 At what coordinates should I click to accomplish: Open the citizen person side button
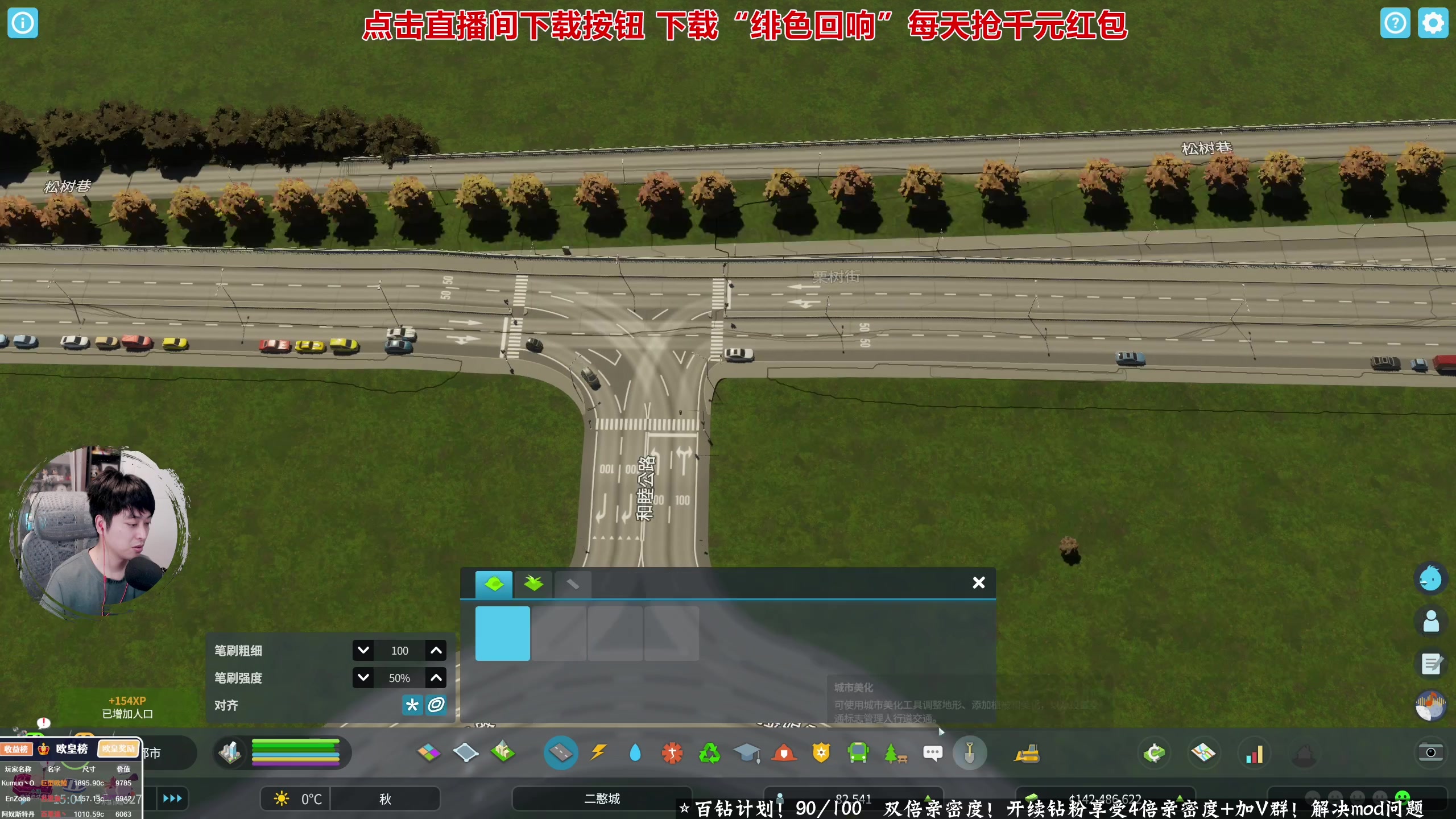tap(1430, 621)
